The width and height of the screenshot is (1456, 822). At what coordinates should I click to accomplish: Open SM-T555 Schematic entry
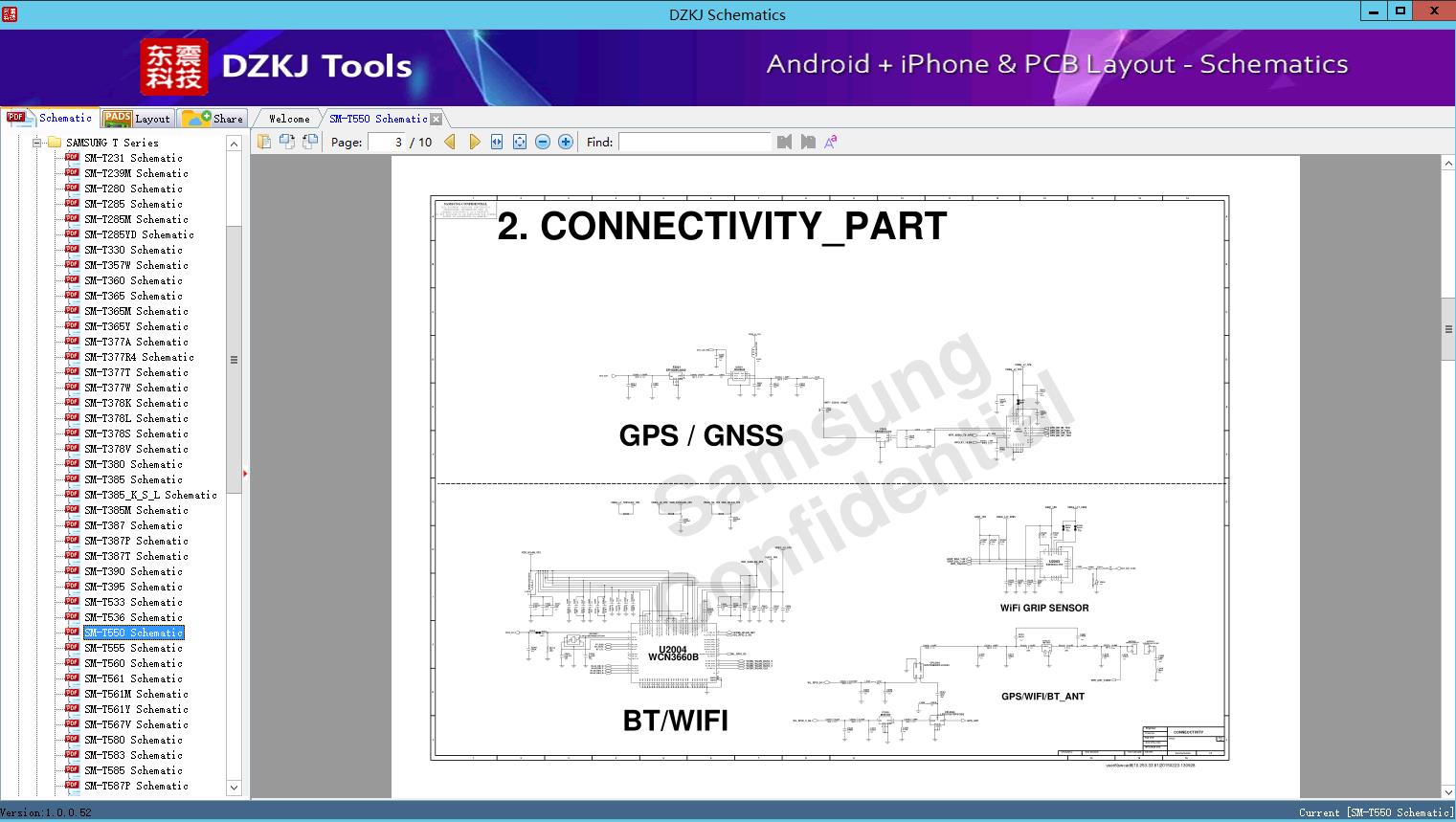pyautogui.click(x=133, y=648)
